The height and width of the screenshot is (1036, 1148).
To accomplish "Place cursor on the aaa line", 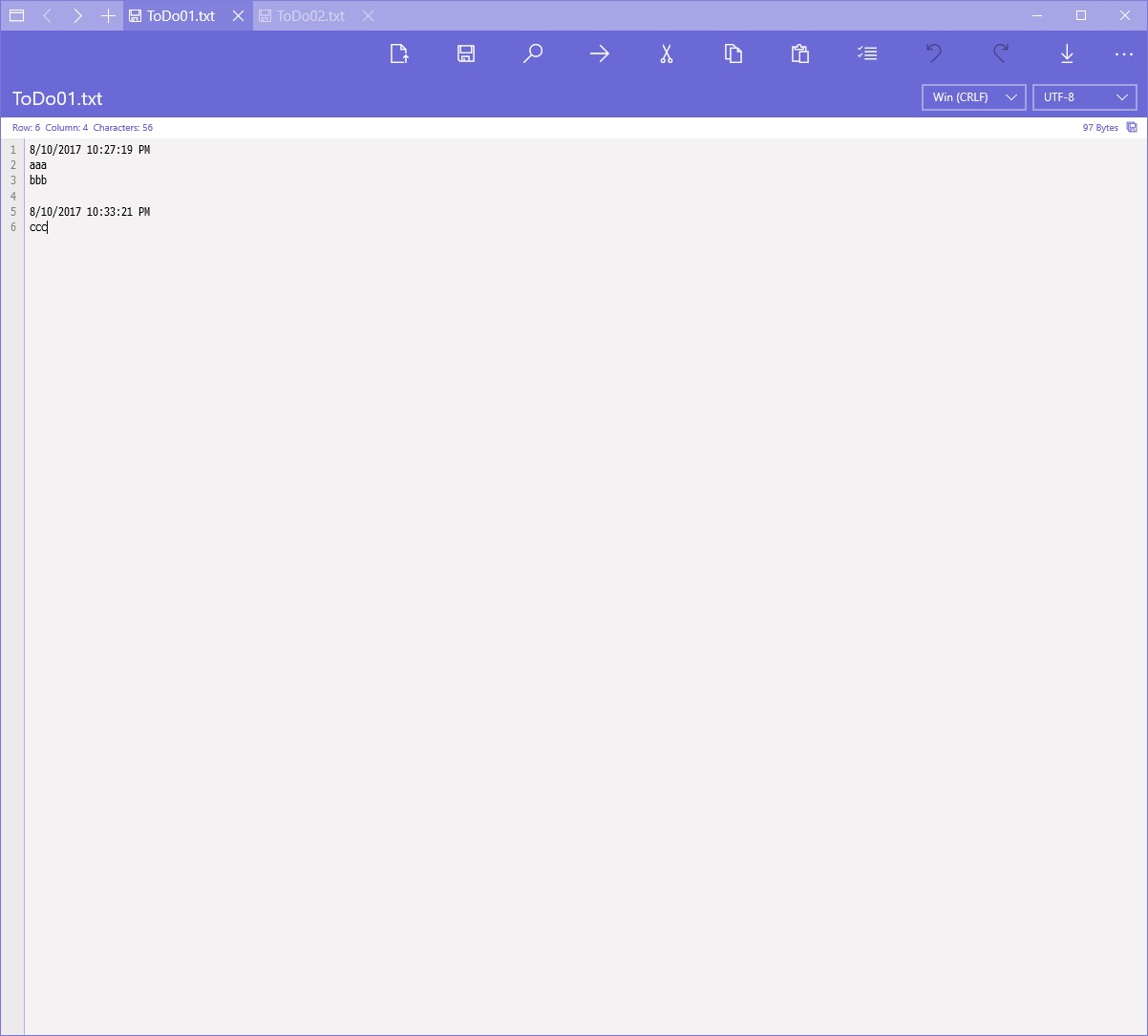I will click(38, 165).
